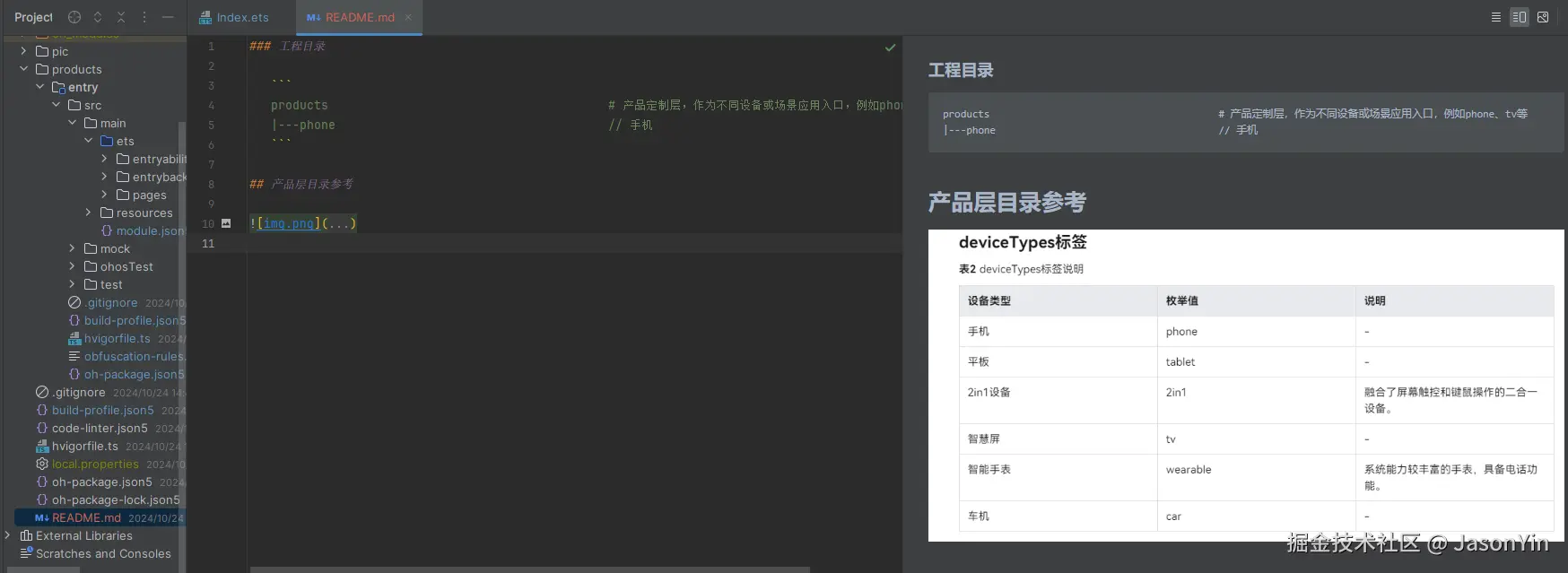Click the img.png link on line 10
The image size is (1568, 573).
289,223
